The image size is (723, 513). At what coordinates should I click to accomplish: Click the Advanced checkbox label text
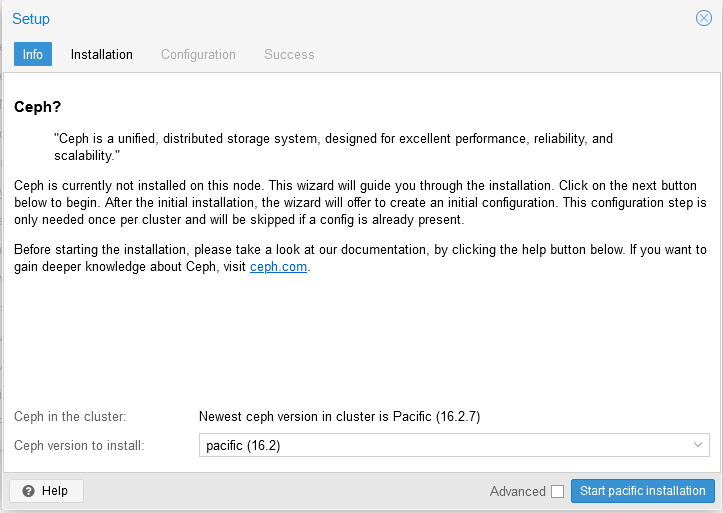[x=518, y=491]
